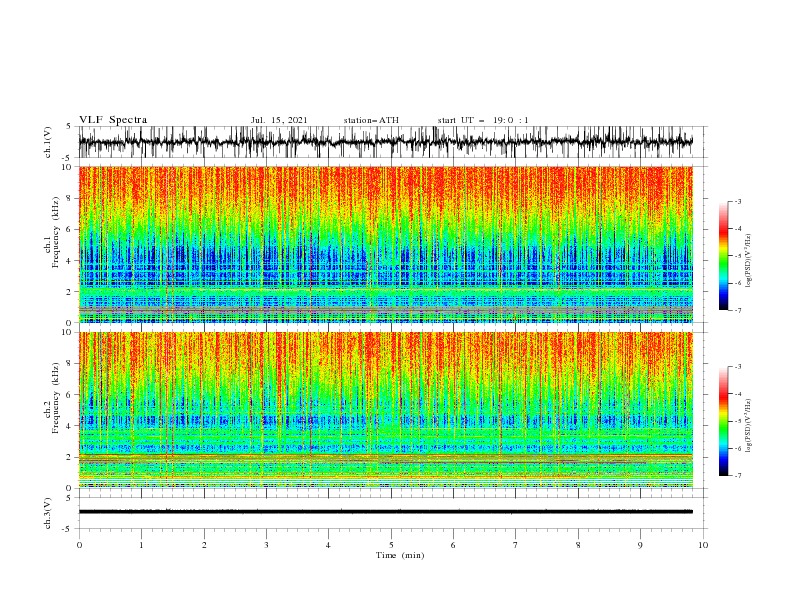Viewport: 792px width, 612px height.
Task: Click the ch.1(V) axis tick "-5"
Action: (x=68, y=158)
